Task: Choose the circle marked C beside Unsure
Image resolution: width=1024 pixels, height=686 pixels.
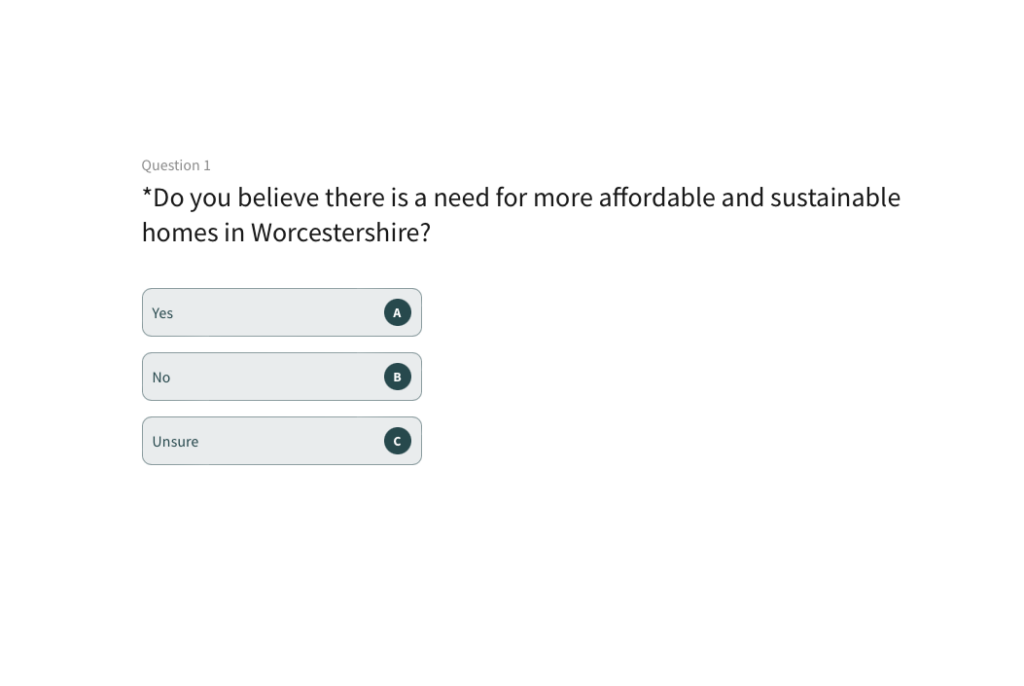Action: coord(397,440)
